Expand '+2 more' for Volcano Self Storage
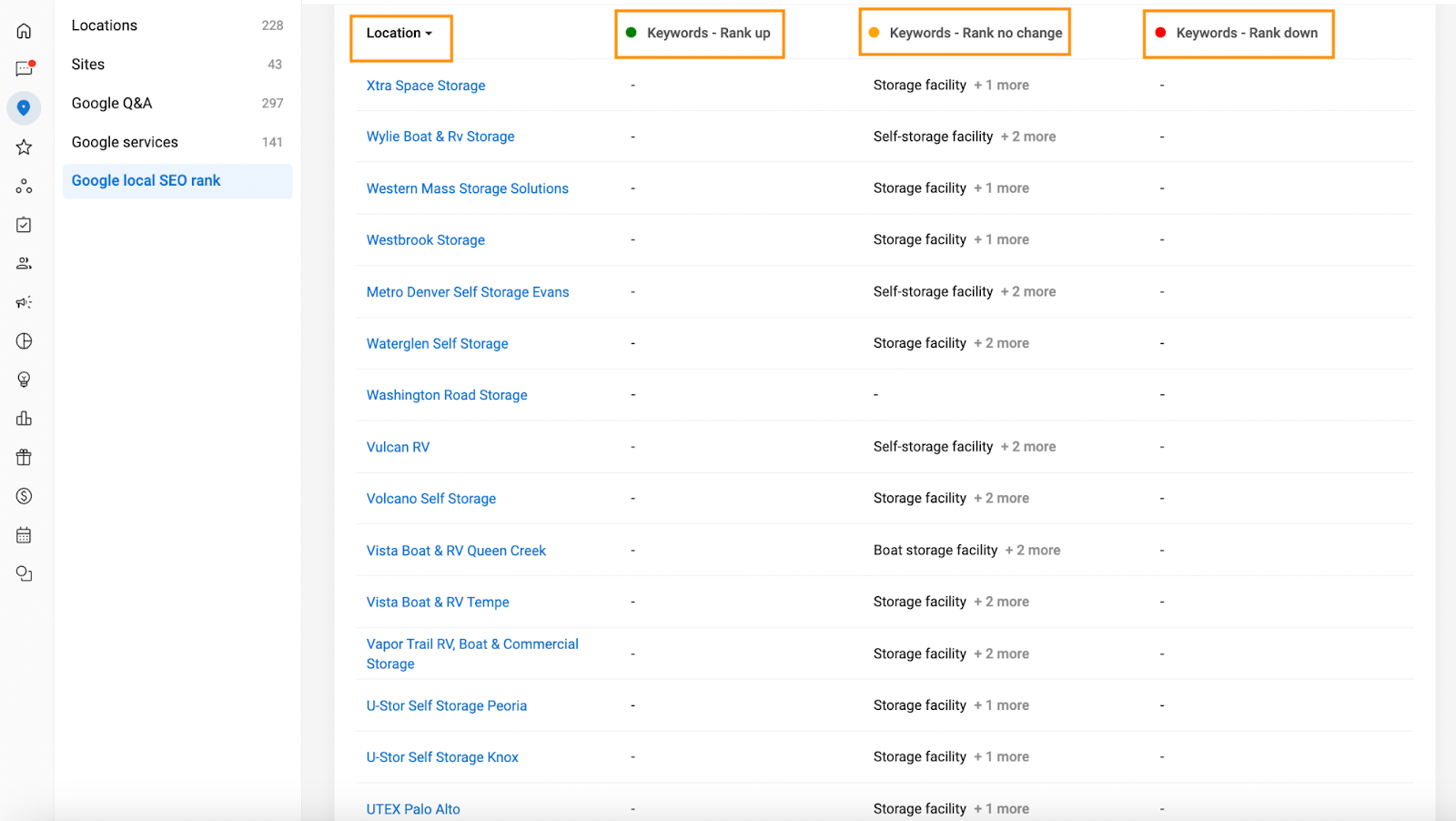 point(1002,499)
